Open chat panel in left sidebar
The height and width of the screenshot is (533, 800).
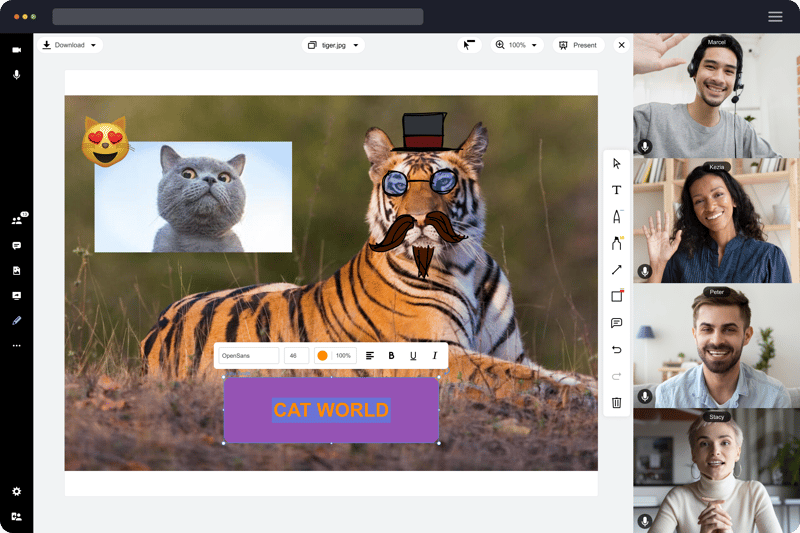(17, 245)
